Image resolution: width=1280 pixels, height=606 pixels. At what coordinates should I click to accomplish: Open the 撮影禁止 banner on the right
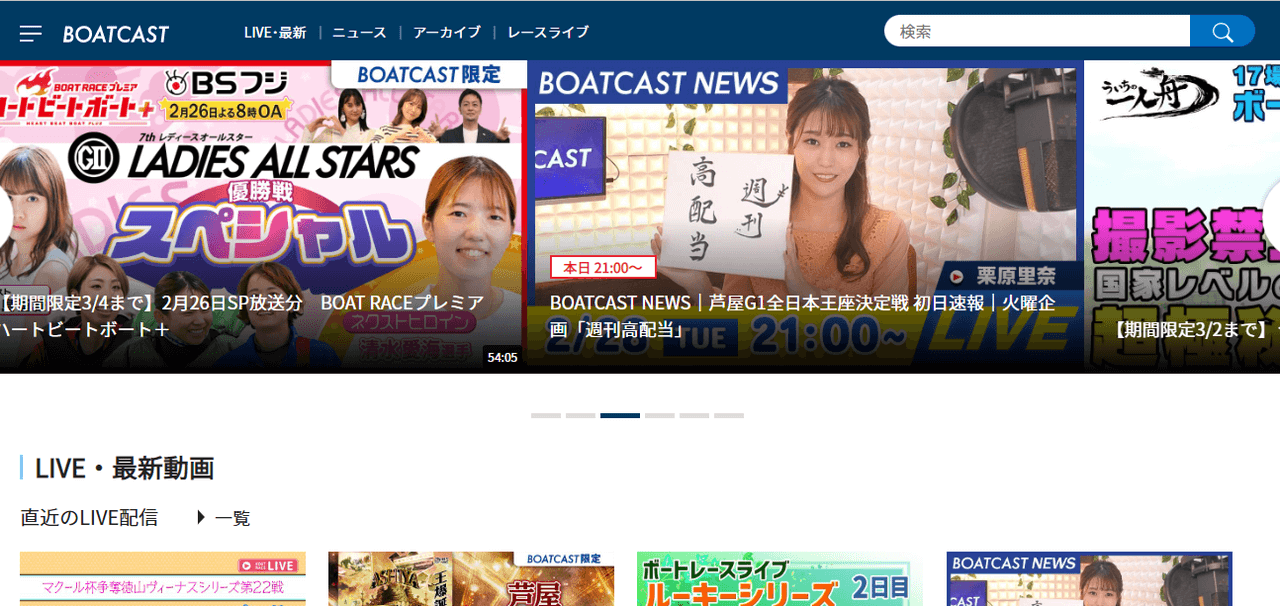(x=1182, y=216)
